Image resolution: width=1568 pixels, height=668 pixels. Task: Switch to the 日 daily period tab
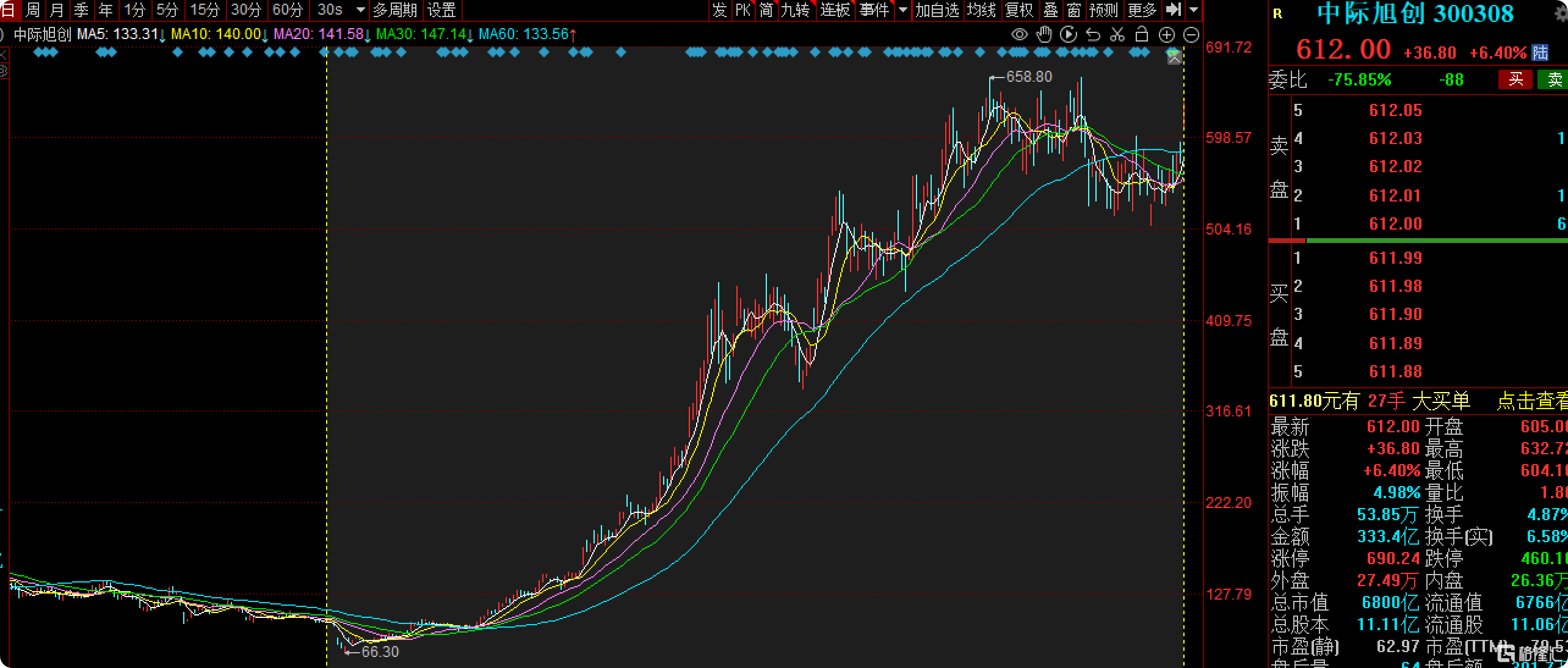9,10
